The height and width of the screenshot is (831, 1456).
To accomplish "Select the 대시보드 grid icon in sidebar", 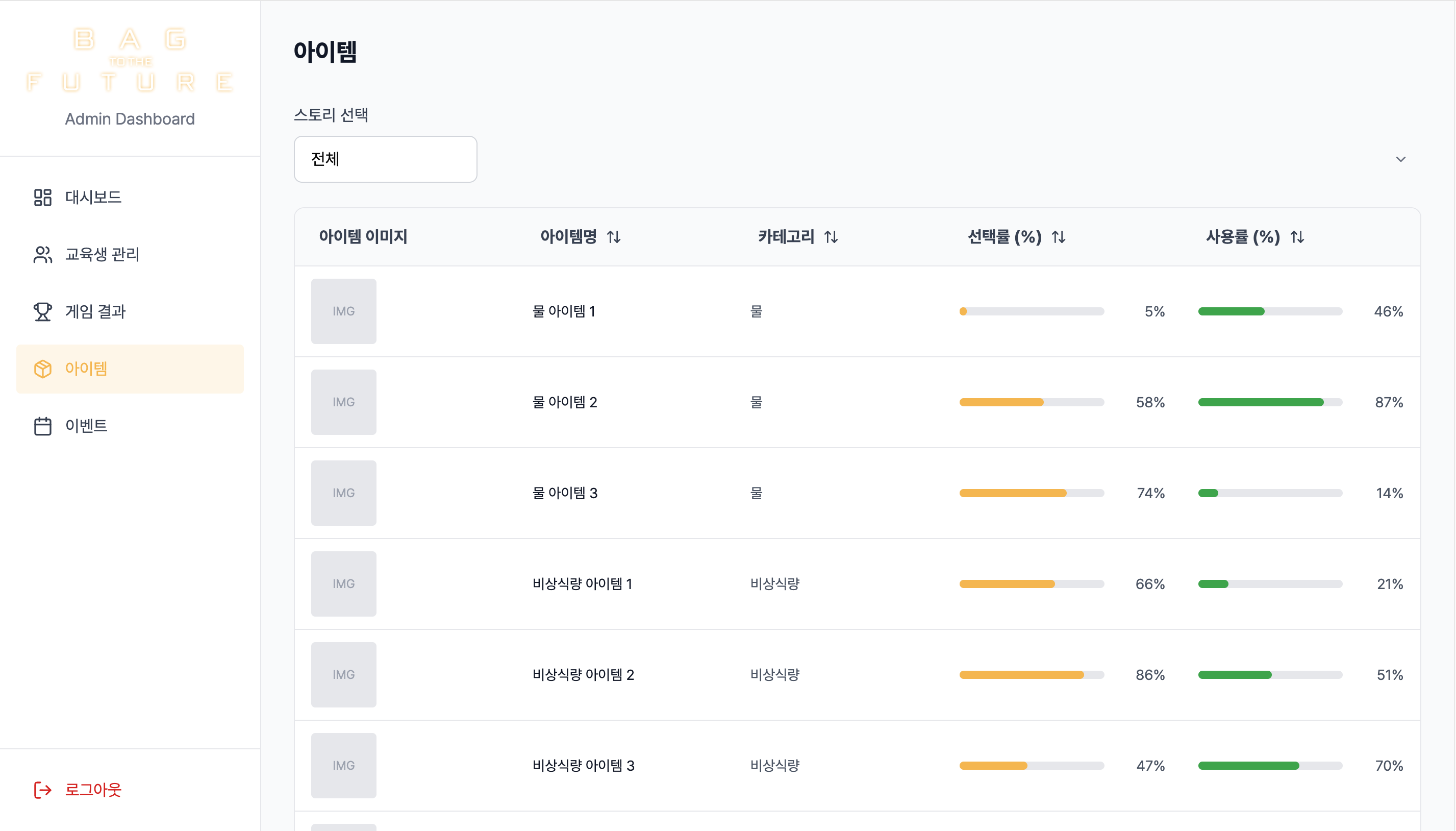I will [x=43, y=198].
